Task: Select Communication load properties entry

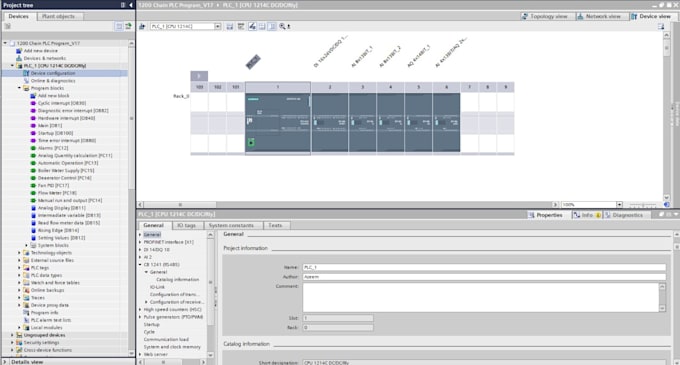Action: coord(166,339)
